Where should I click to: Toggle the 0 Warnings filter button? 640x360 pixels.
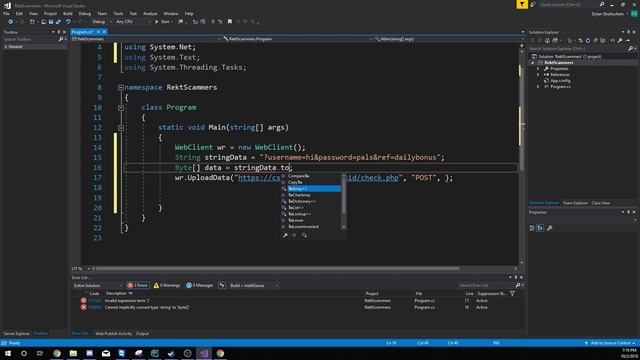[167, 285]
